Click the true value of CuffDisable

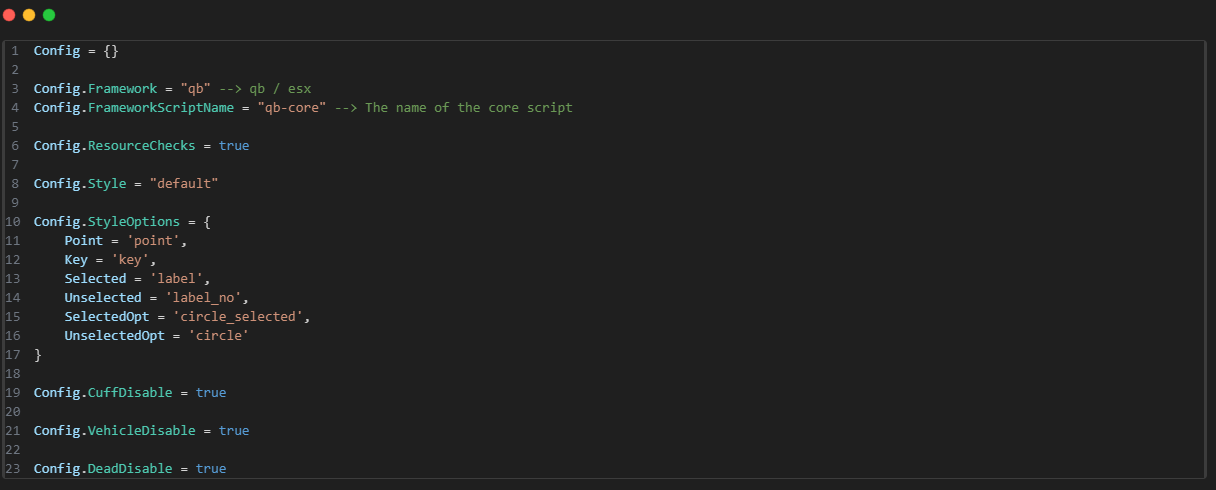[211, 392]
